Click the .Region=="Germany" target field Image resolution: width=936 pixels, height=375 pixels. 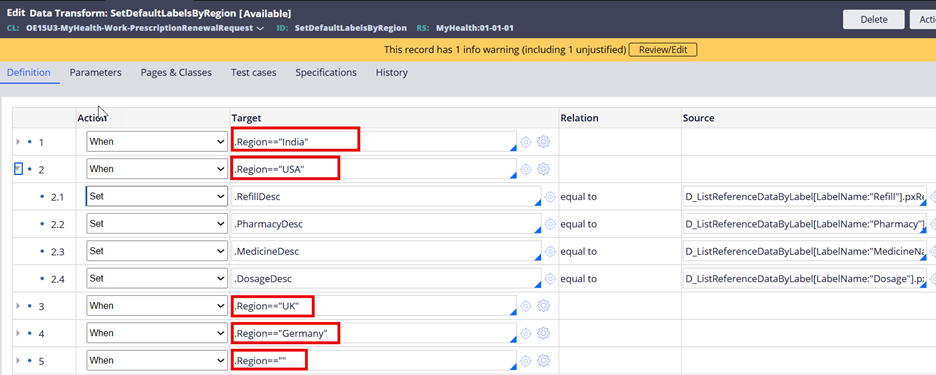pyautogui.click(x=374, y=333)
